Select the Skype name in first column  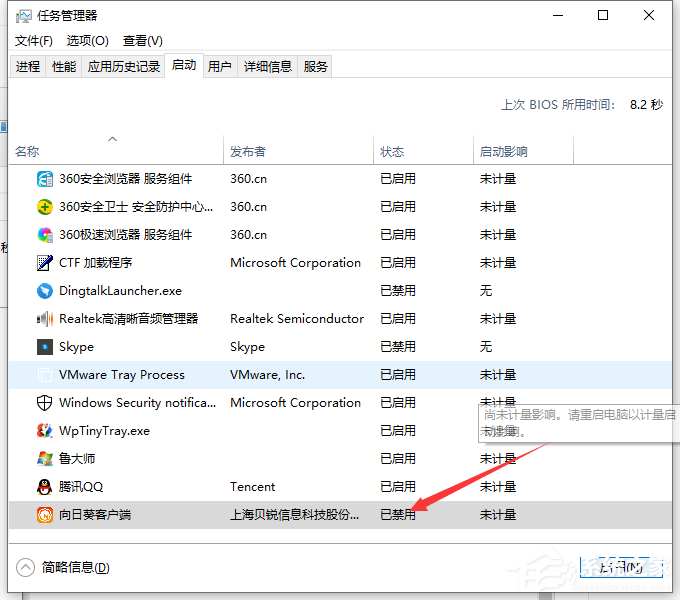[x=76, y=347]
